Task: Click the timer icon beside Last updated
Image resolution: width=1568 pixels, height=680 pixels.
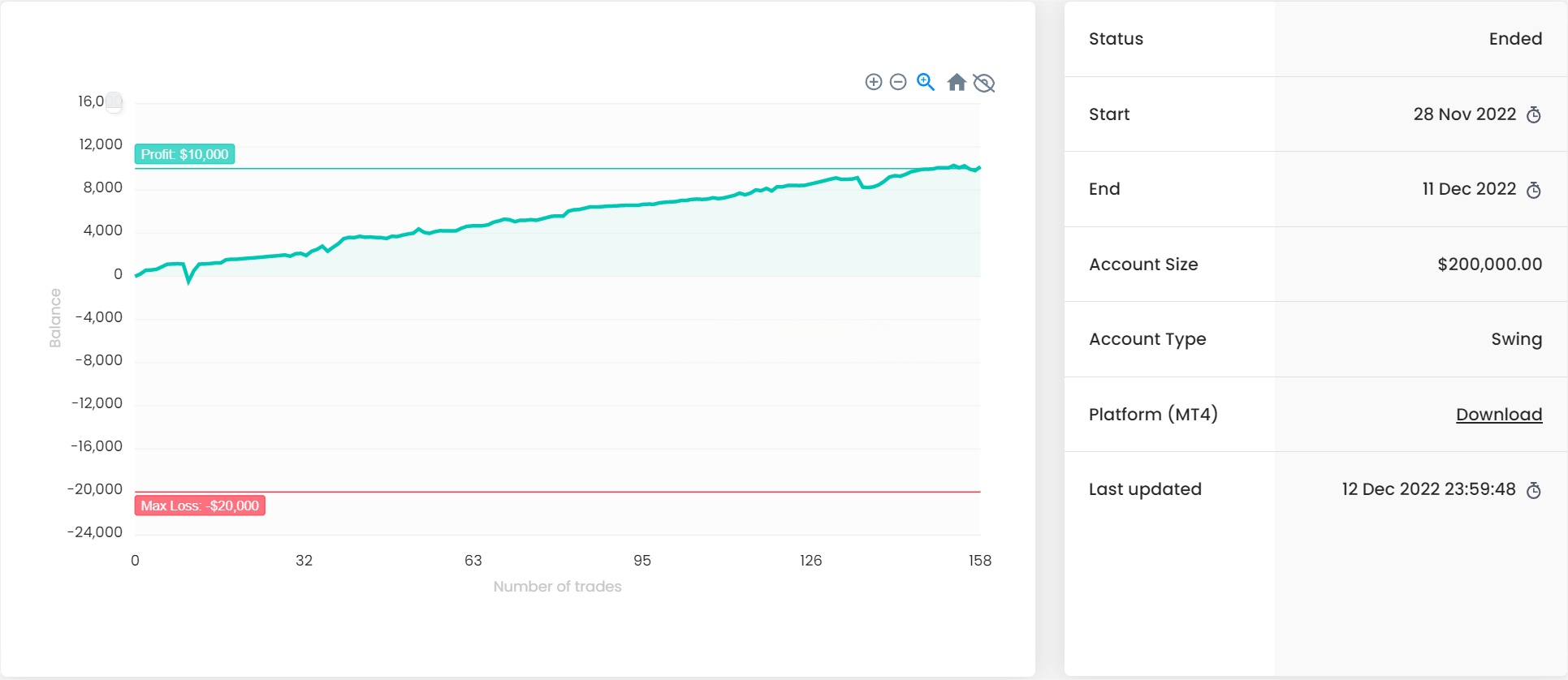Action: [x=1534, y=490]
